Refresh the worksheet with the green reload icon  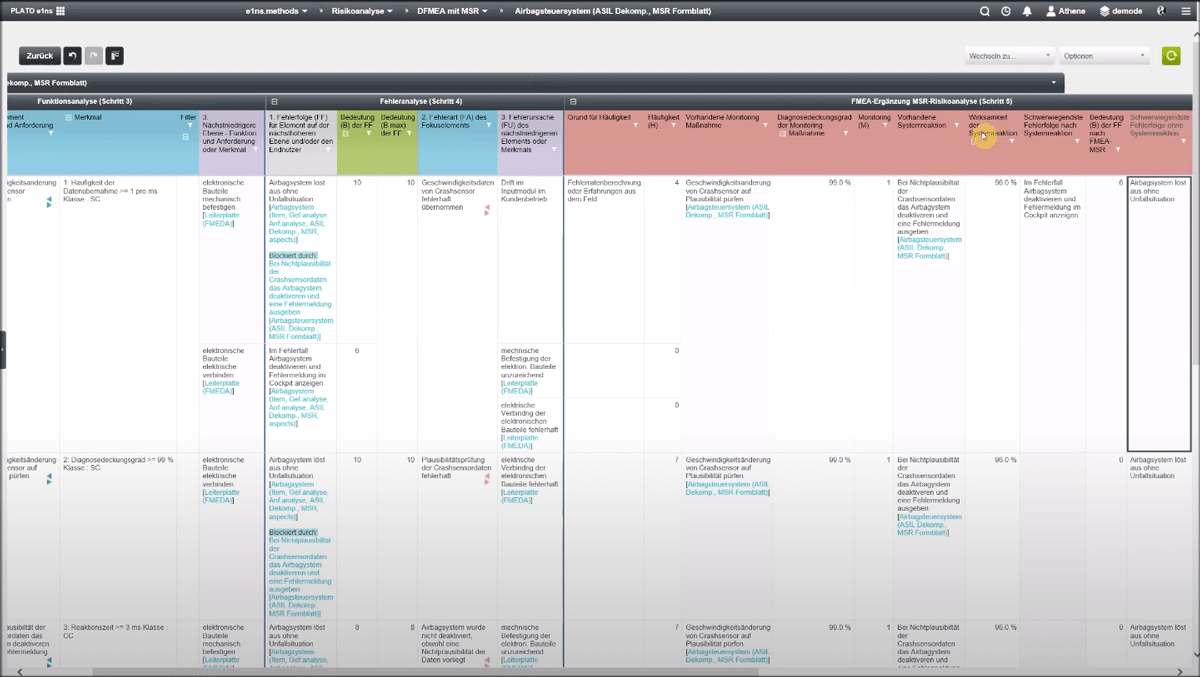(x=1171, y=55)
